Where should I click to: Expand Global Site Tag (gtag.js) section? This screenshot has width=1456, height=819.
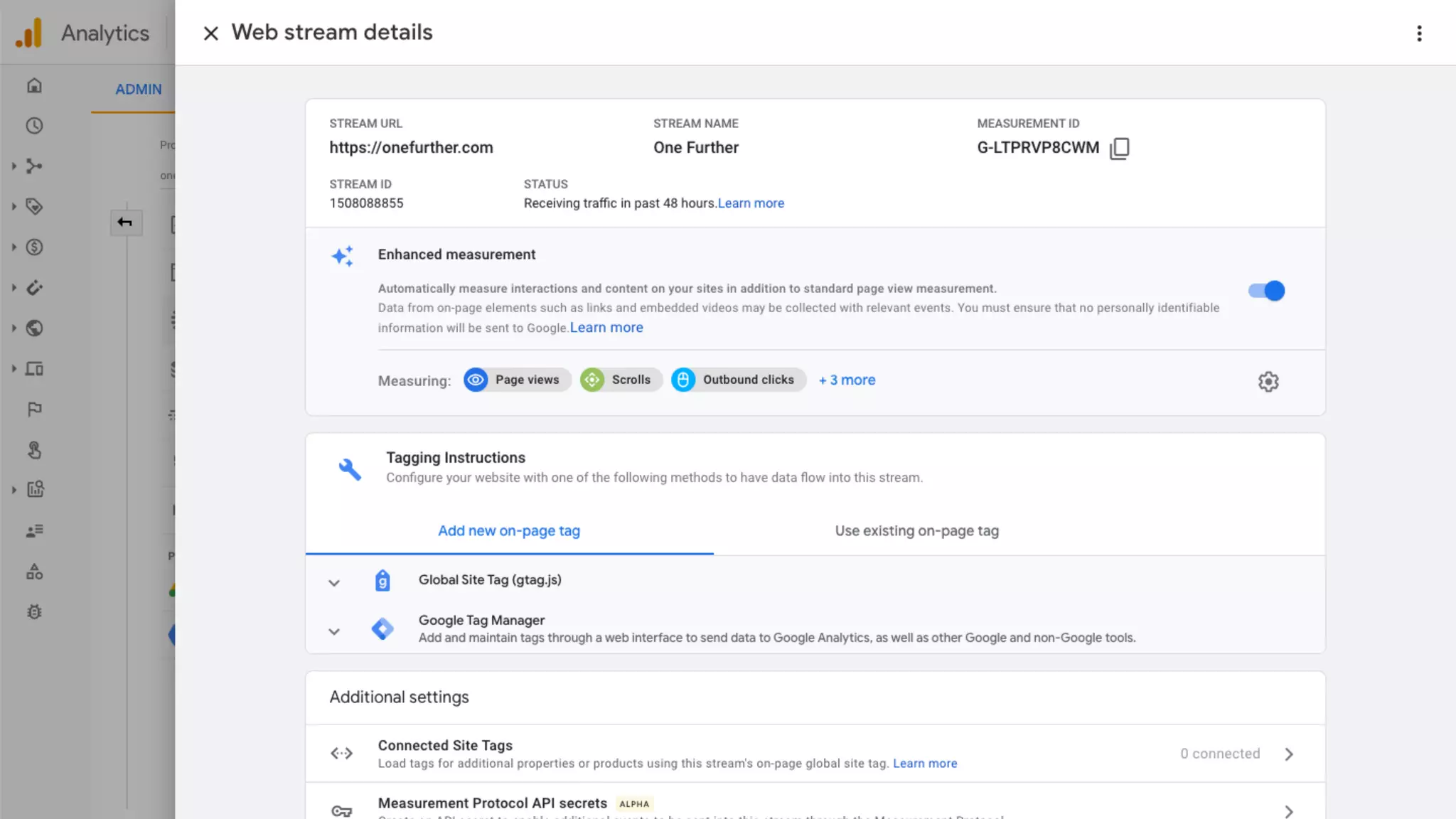(x=334, y=583)
